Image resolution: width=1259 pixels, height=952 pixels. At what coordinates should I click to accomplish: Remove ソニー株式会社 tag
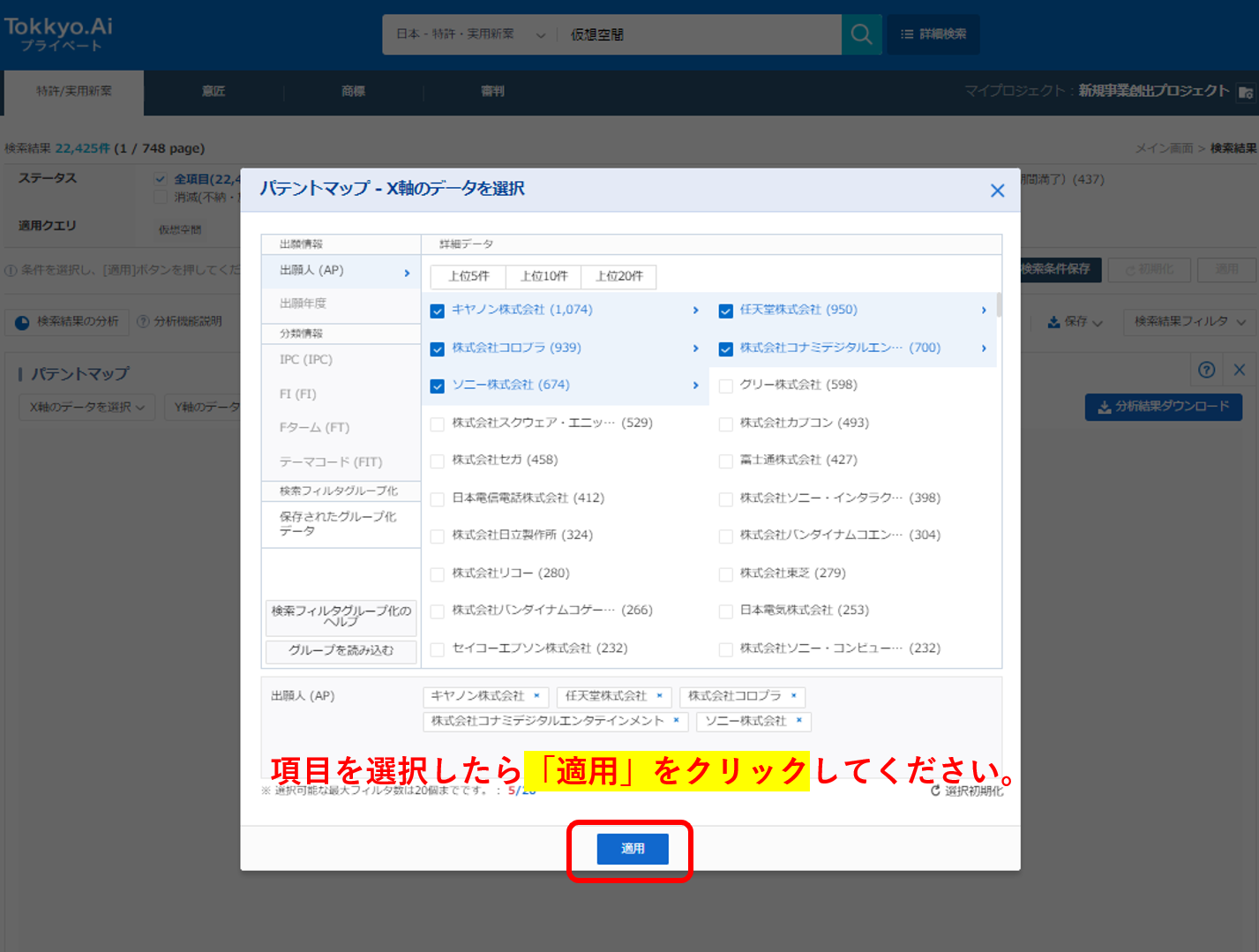(798, 720)
